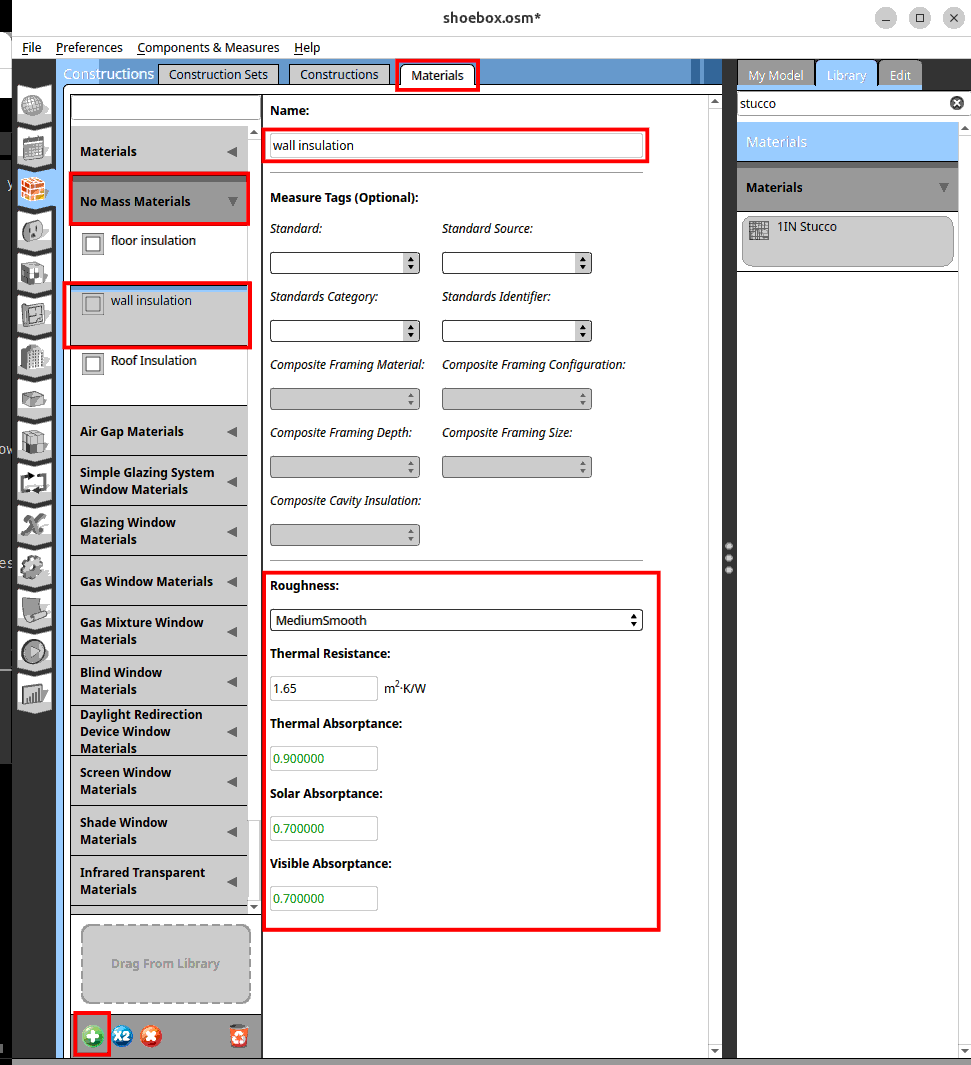Click the blue X2 duplicate icon
The width and height of the screenshot is (971, 1065).
(x=122, y=1036)
